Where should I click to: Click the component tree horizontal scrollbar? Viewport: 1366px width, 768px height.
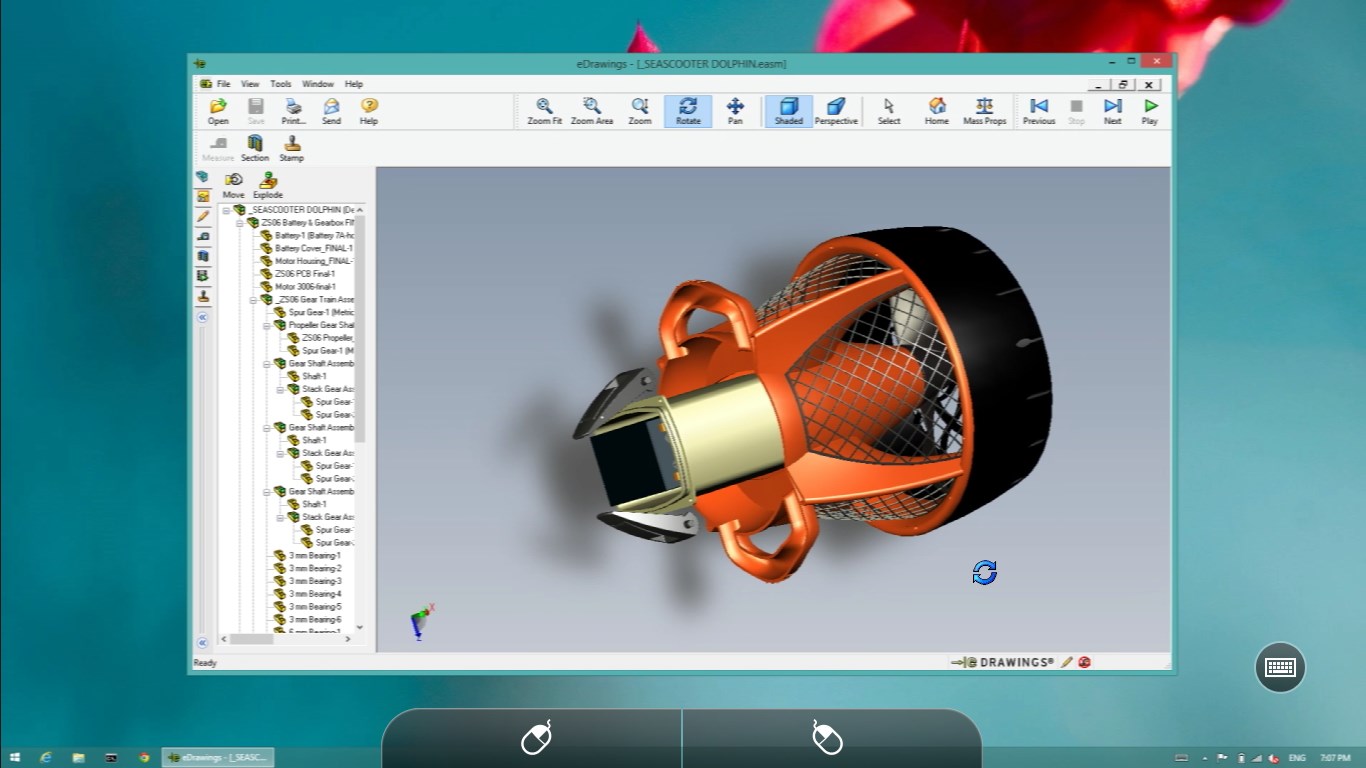[252, 639]
